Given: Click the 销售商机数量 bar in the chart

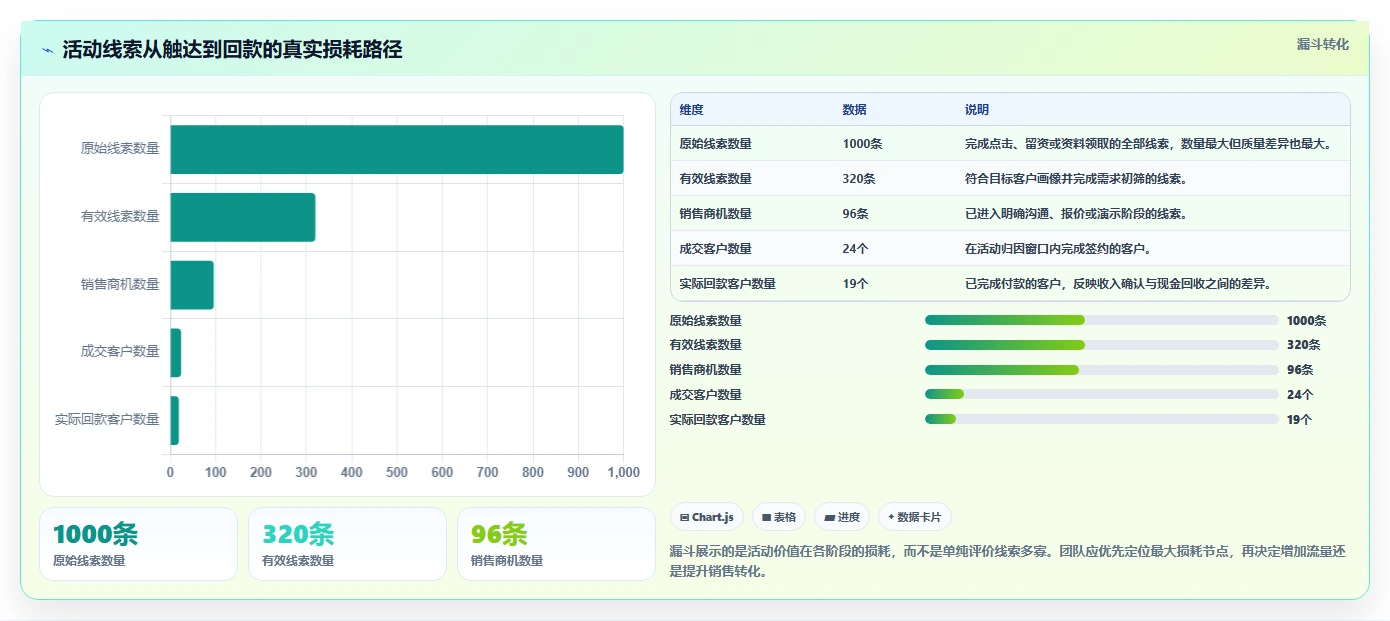Looking at the screenshot, I should click(x=192, y=285).
